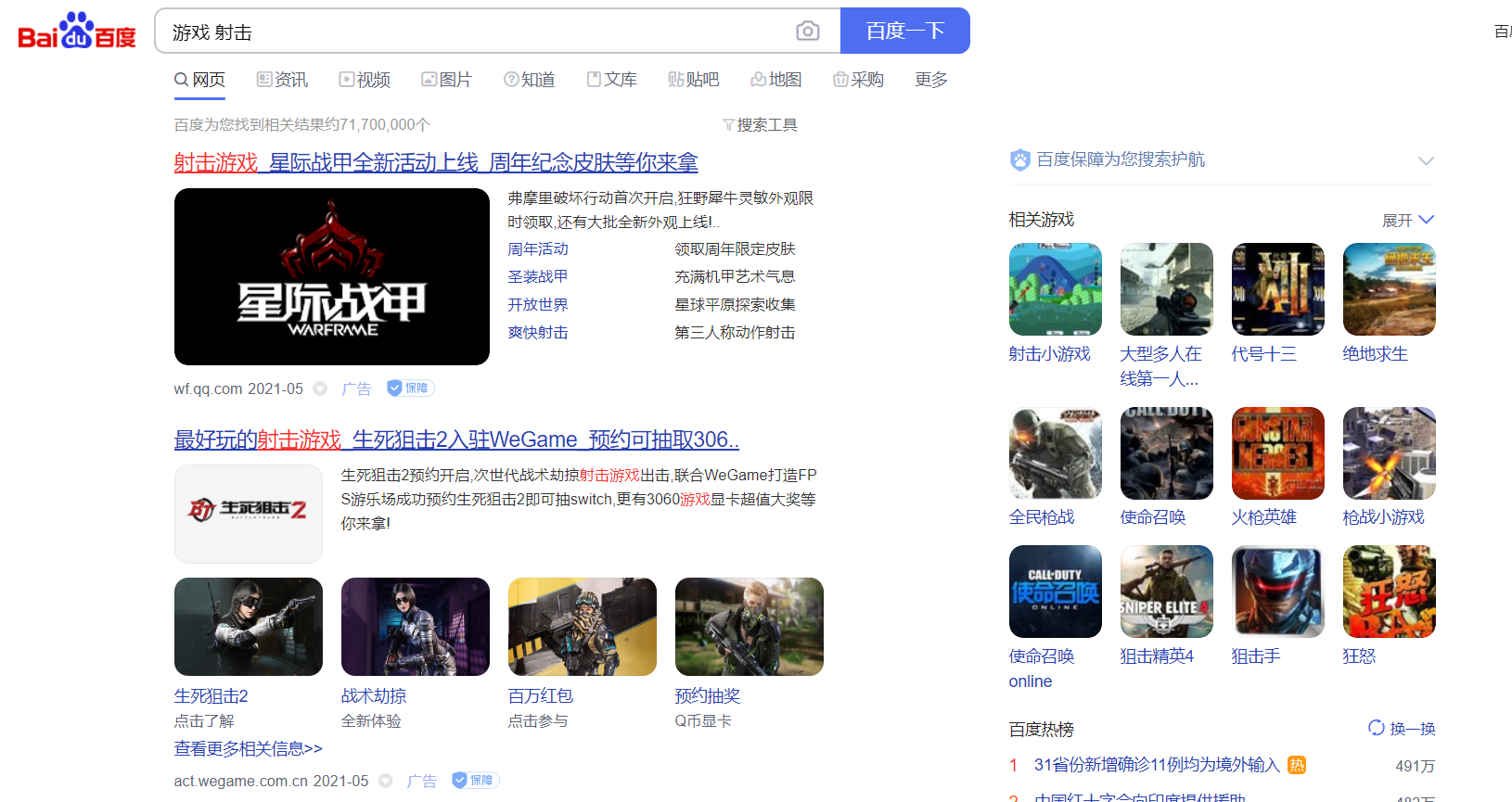Viewport: 1512px width, 802px height.
Task: Switch to the 视频 tab
Action: 365,80
